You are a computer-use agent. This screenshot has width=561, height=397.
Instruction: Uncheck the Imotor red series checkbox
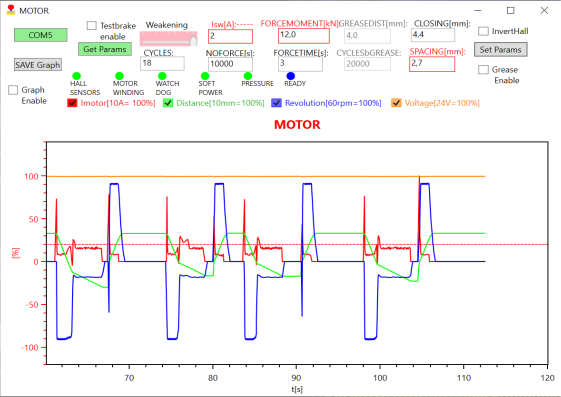72,103
